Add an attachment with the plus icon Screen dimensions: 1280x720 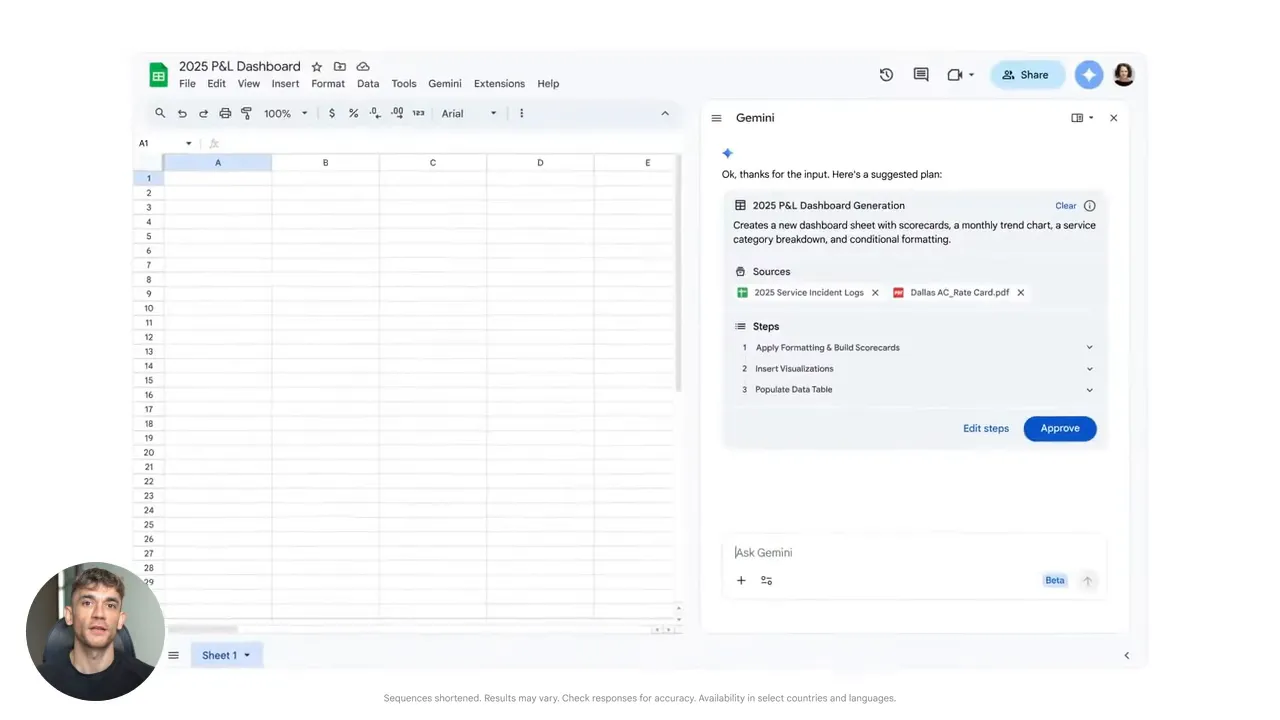(741, 580)
